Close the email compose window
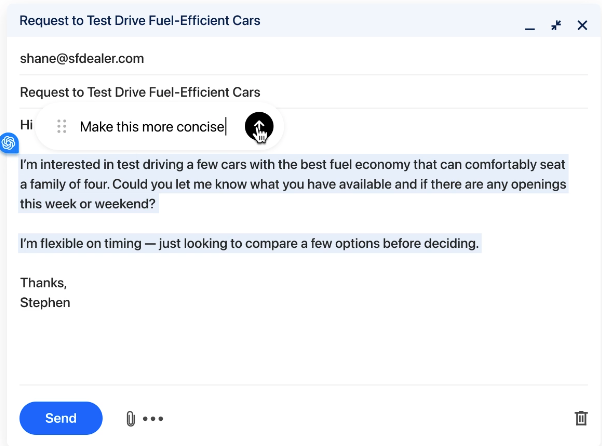This screenshot has height=446, width=602. (x=582, y=25)
